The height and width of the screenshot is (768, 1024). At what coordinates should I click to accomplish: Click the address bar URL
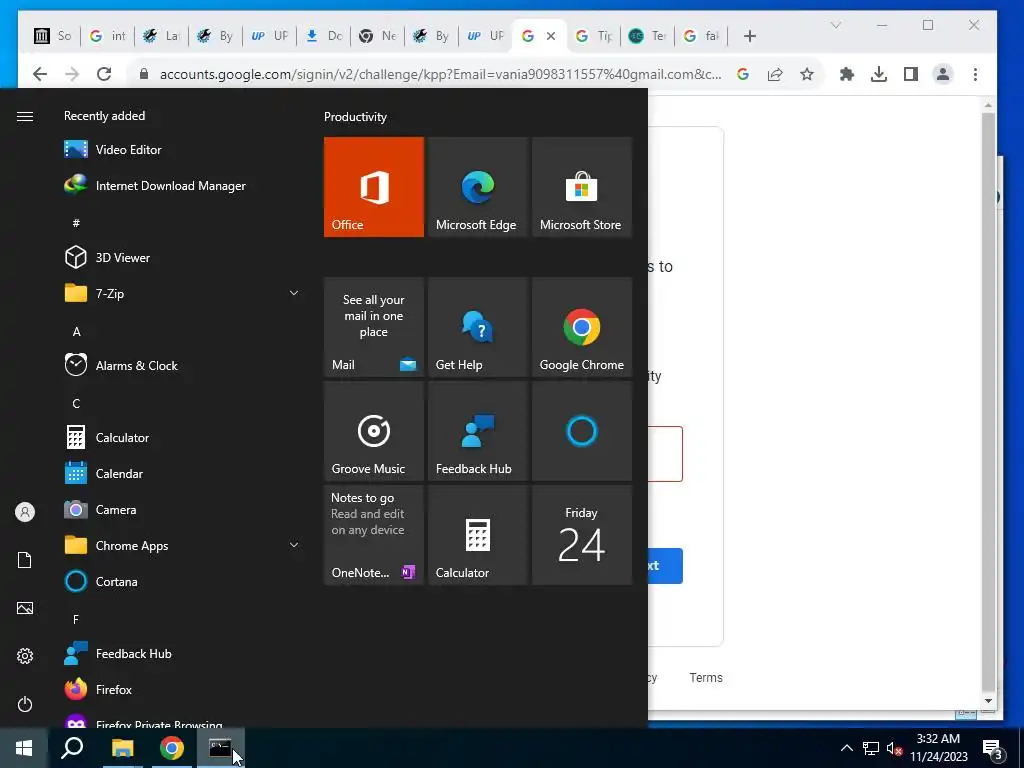[x=441, y=74]
